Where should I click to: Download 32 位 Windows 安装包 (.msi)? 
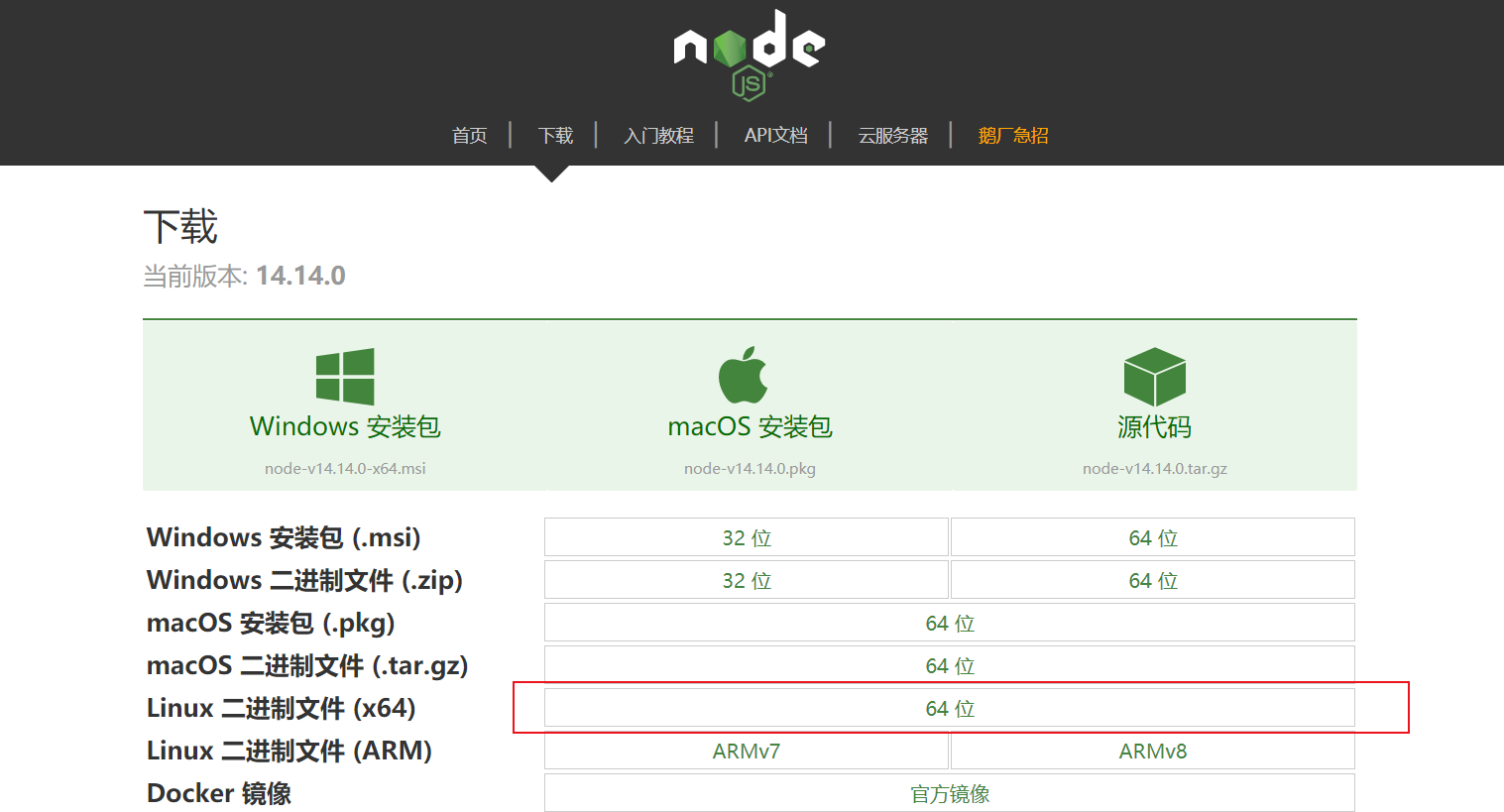[747, 537]
